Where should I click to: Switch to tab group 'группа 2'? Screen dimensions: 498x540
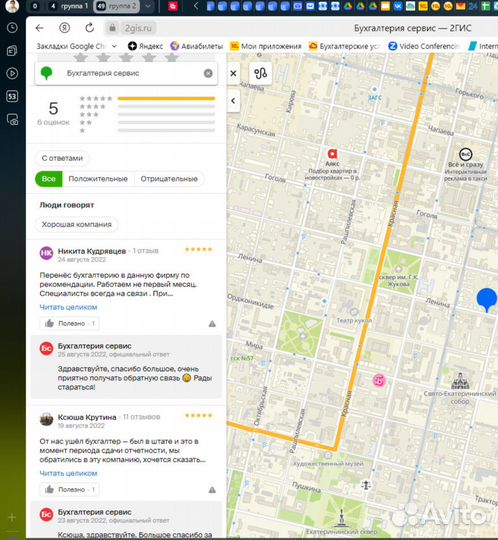[116, 6]
